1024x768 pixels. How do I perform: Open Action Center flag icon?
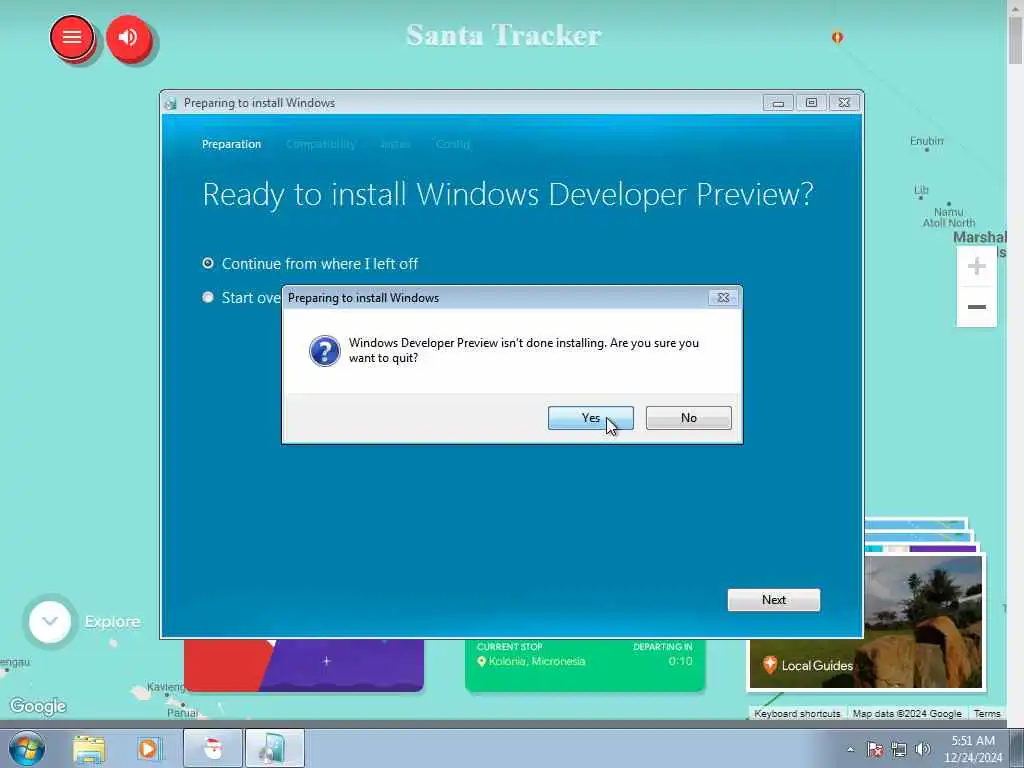point(874,749)
